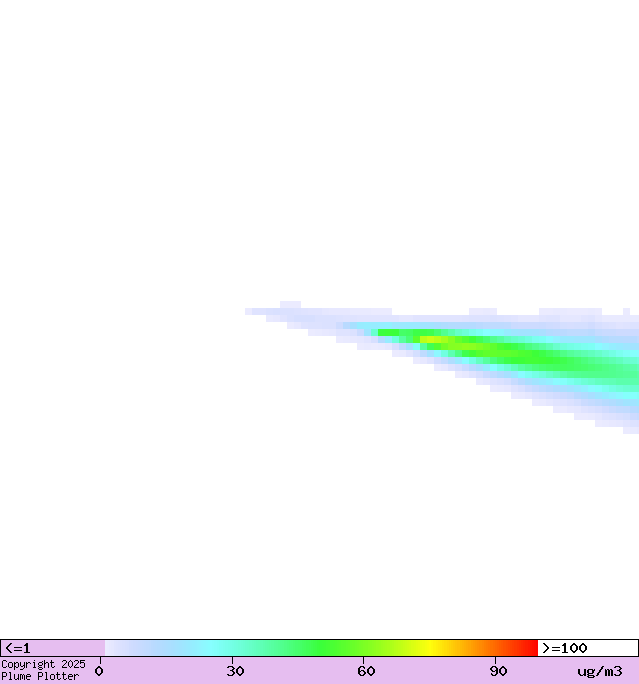The width and height of the screenshot is (639, 684).
Task: Click the leftmost blue tip of the plume
Action: pyautogui.click(x=250, y=311)
